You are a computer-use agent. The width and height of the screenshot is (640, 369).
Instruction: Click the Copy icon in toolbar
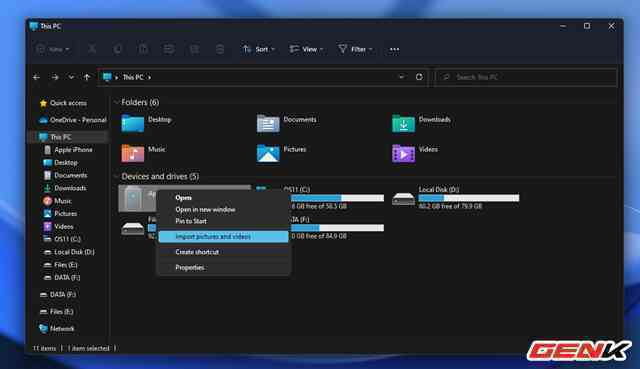point(118,49)
